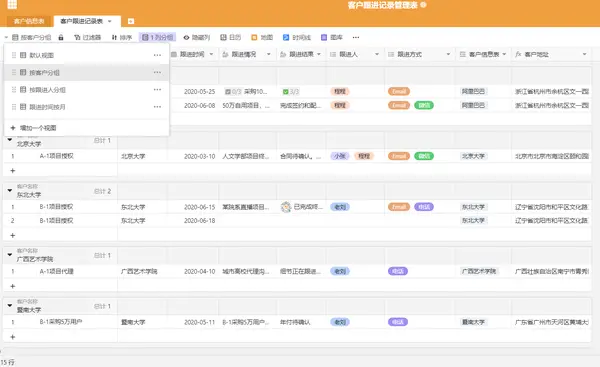Add a row under 北京大学 group

point(13,170)
